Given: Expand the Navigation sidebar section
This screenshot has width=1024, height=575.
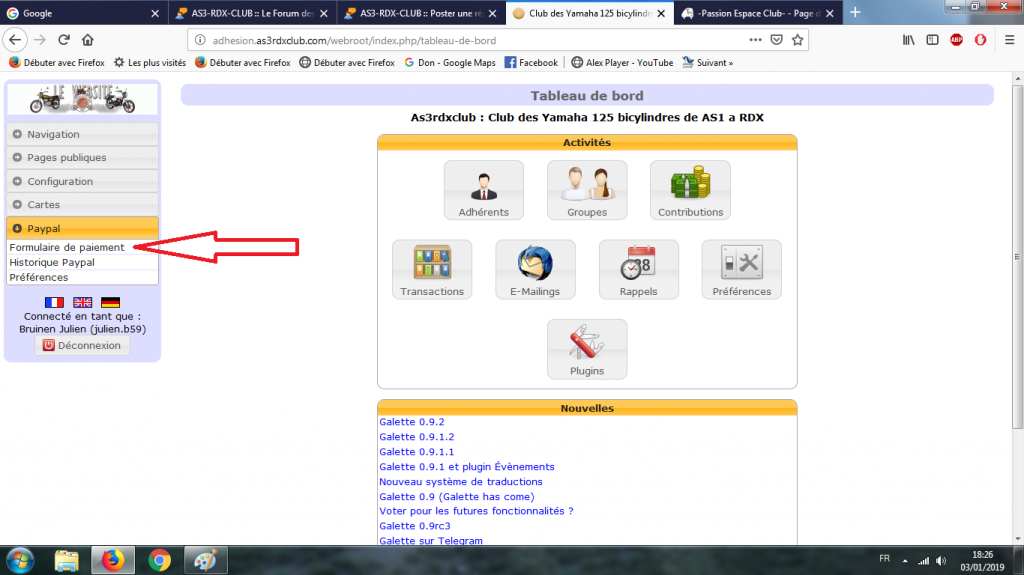Looking at the screenshot, I should 82,134.
